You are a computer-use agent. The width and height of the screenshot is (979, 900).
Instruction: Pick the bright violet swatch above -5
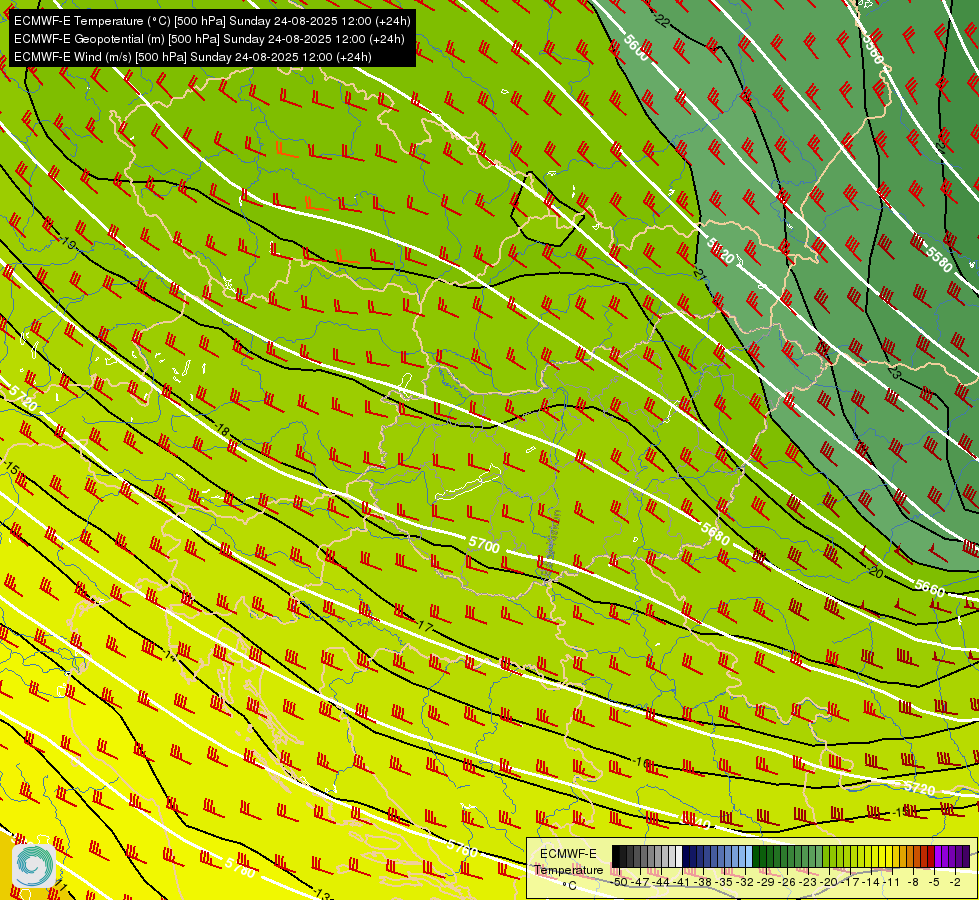[x=938, y=856]
